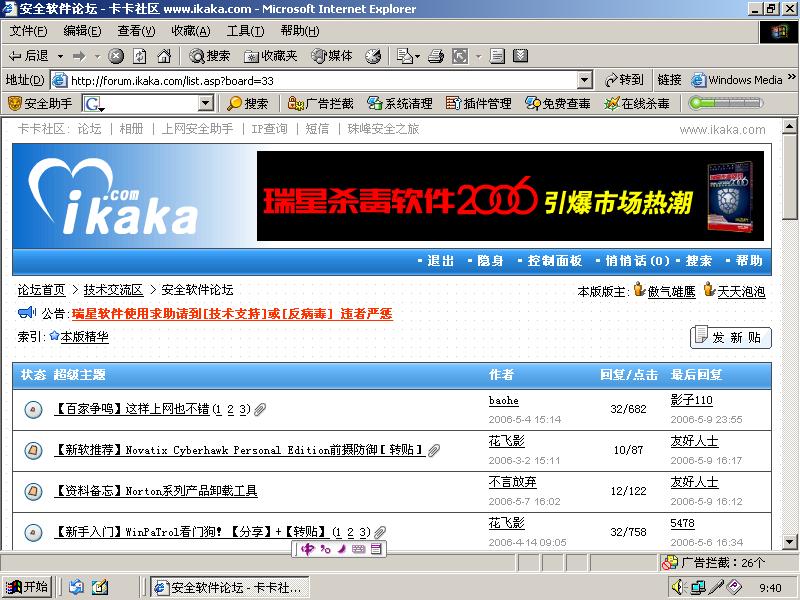Click the Forward arrow button
Viewport: 800px width, 600px height.
click(x=79, y=56)
